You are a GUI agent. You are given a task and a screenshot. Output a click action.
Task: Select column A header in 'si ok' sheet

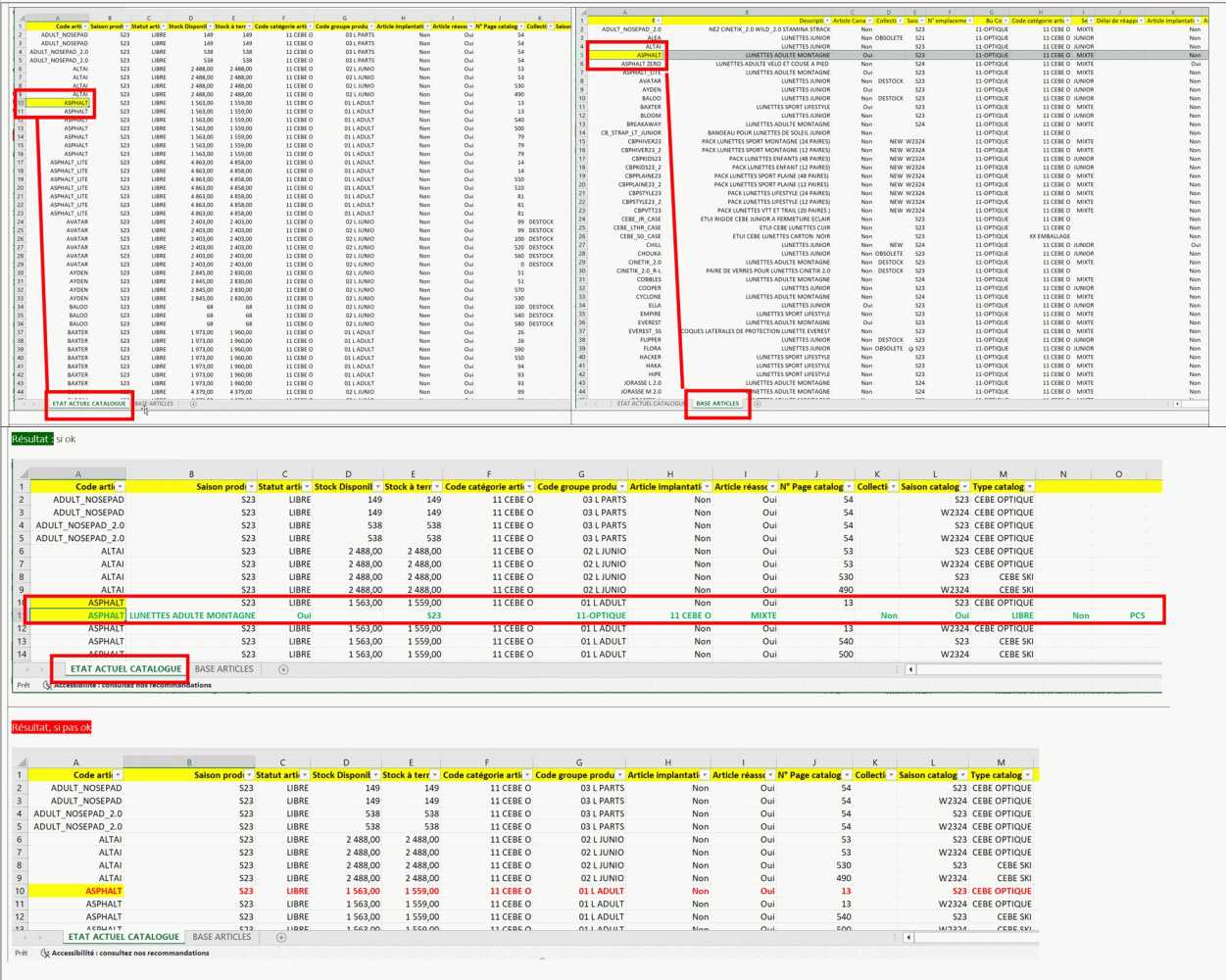click(x=78, y=473)
